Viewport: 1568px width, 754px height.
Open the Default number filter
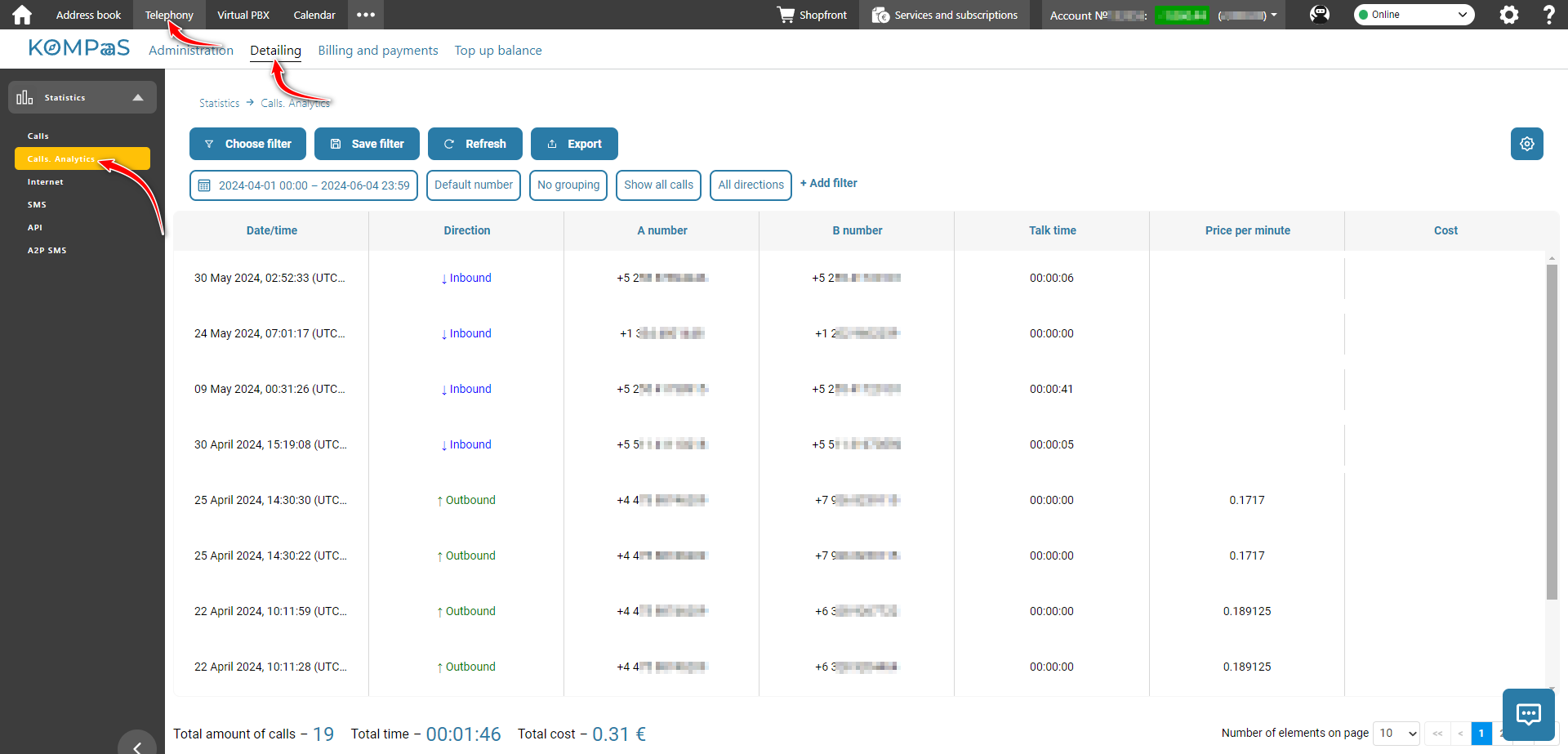[474, 185]
